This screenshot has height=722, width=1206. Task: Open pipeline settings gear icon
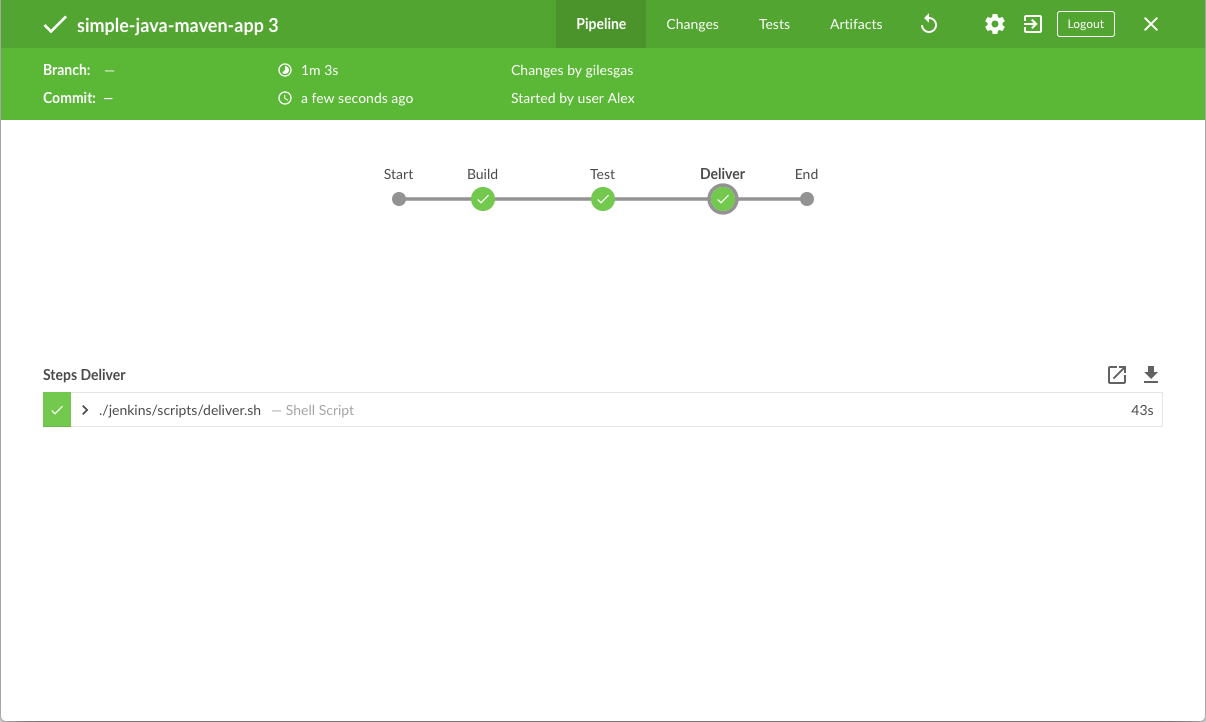[x=994, y=24]
